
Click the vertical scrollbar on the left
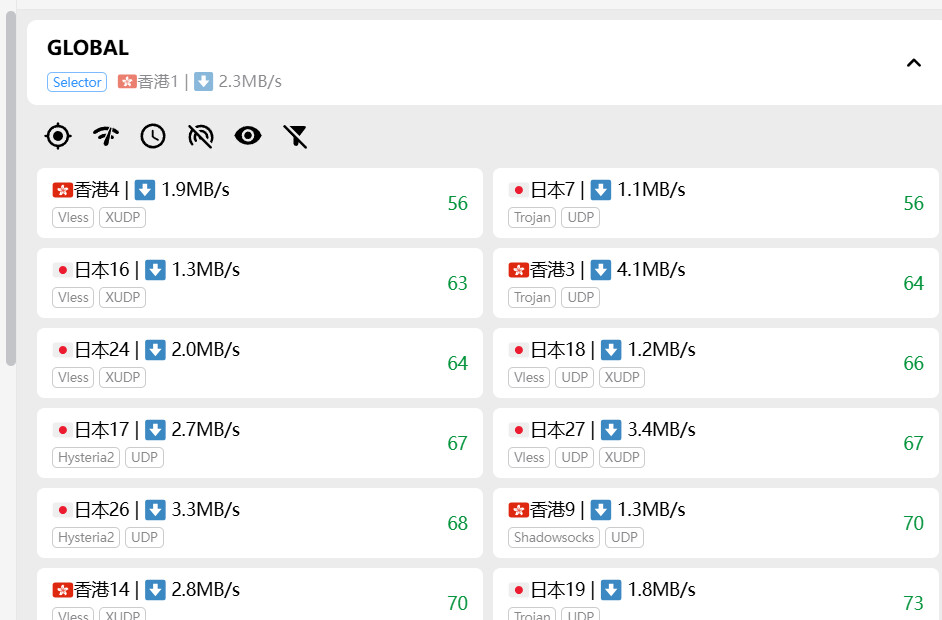(x=11, y=190)
